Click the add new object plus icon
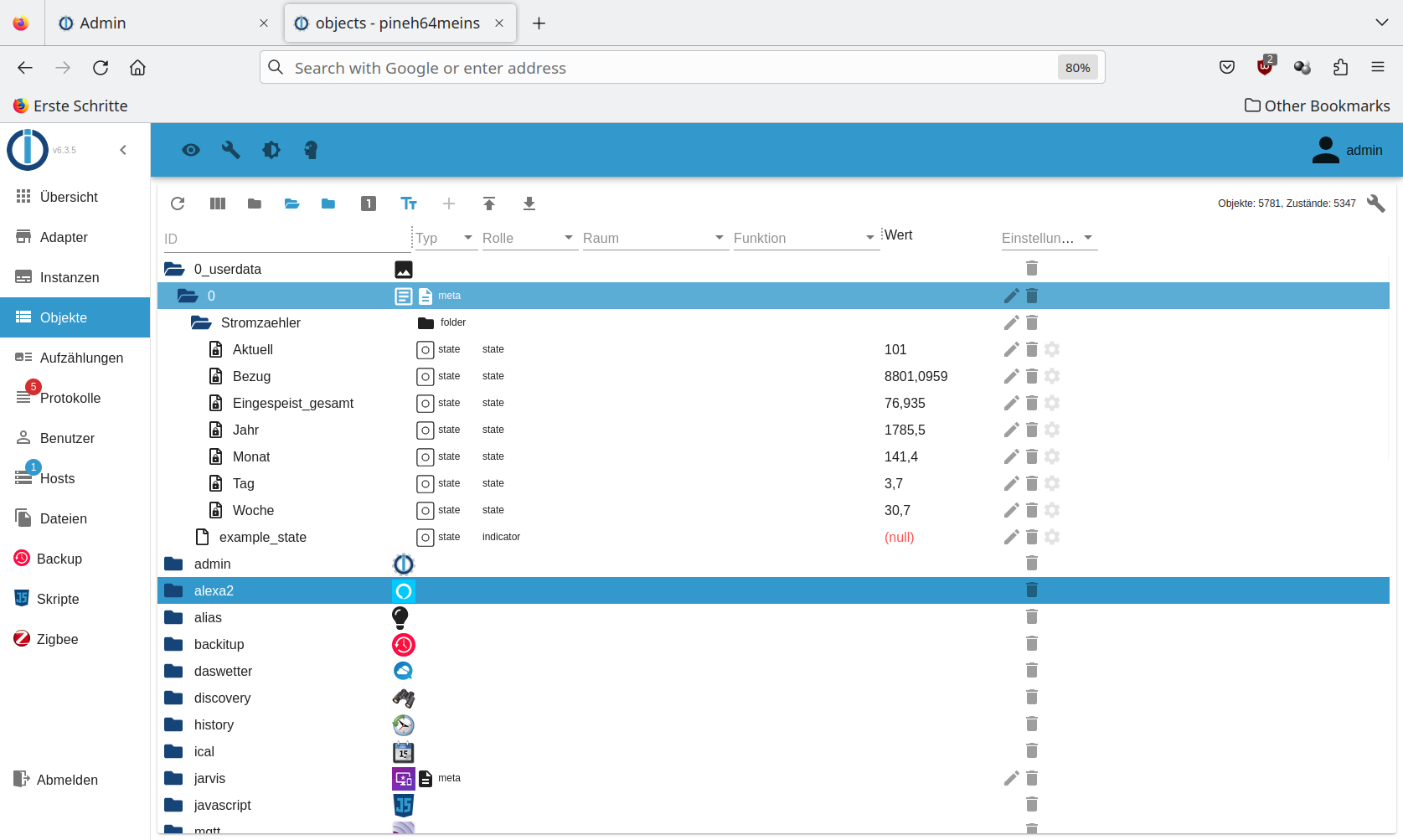The image size is (1403, 840). point(449,204)
